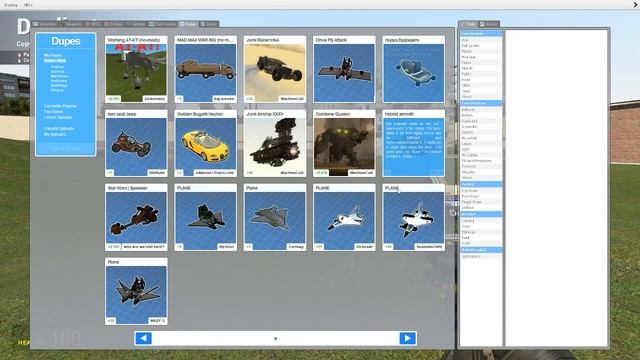Select the page indicator dot
This screenshot has width=640, height=360.
[276, 338]
